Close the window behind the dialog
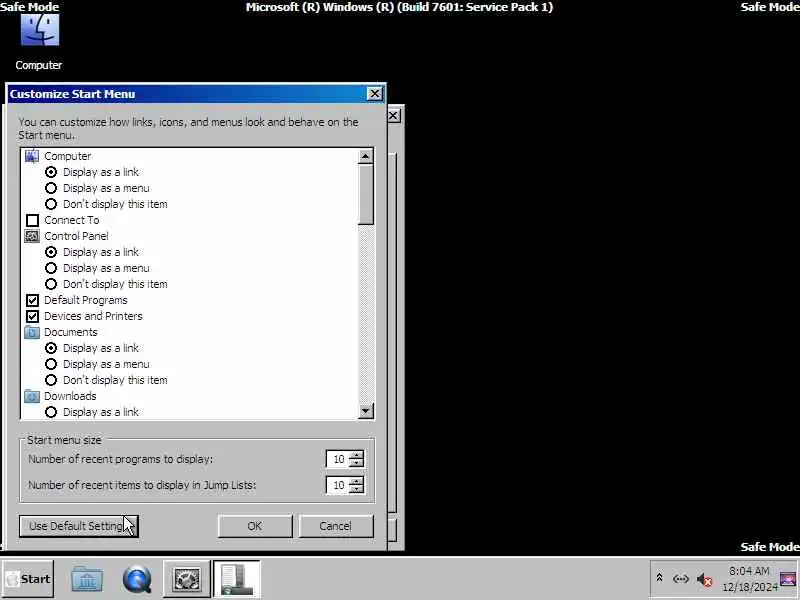Image resolution: width=800 pixels, height=600 pixels. pyautogui.click(x=394, y=116)
